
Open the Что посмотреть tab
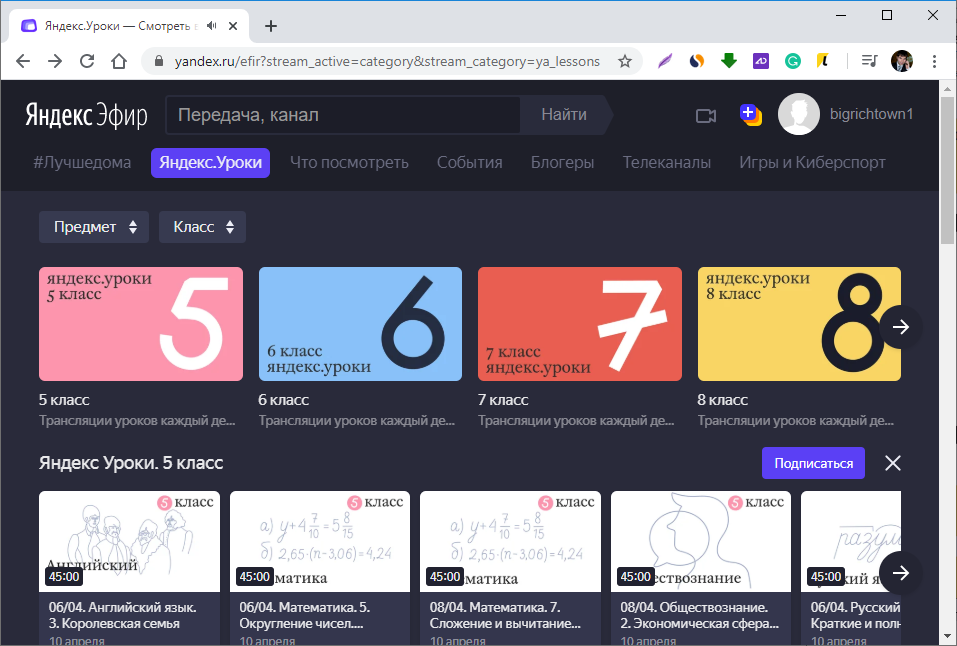(x=349, y=162)
